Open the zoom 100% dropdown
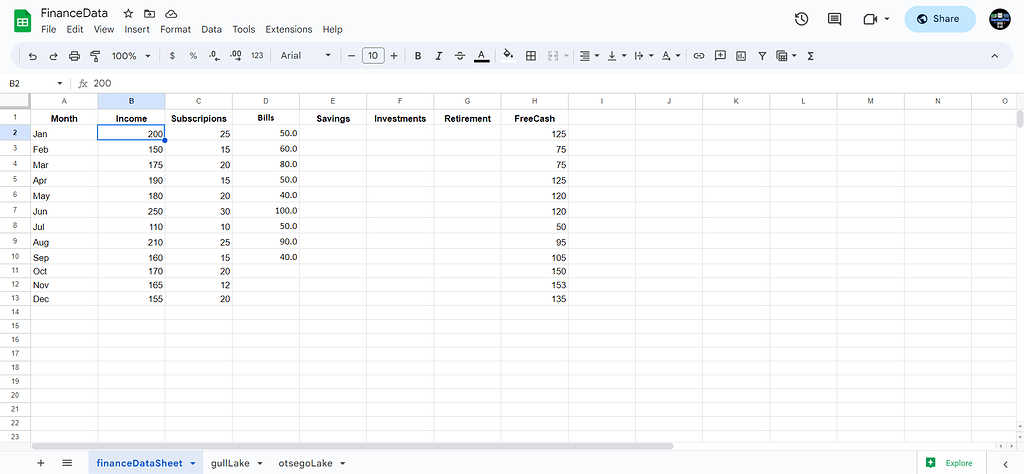 130,56
